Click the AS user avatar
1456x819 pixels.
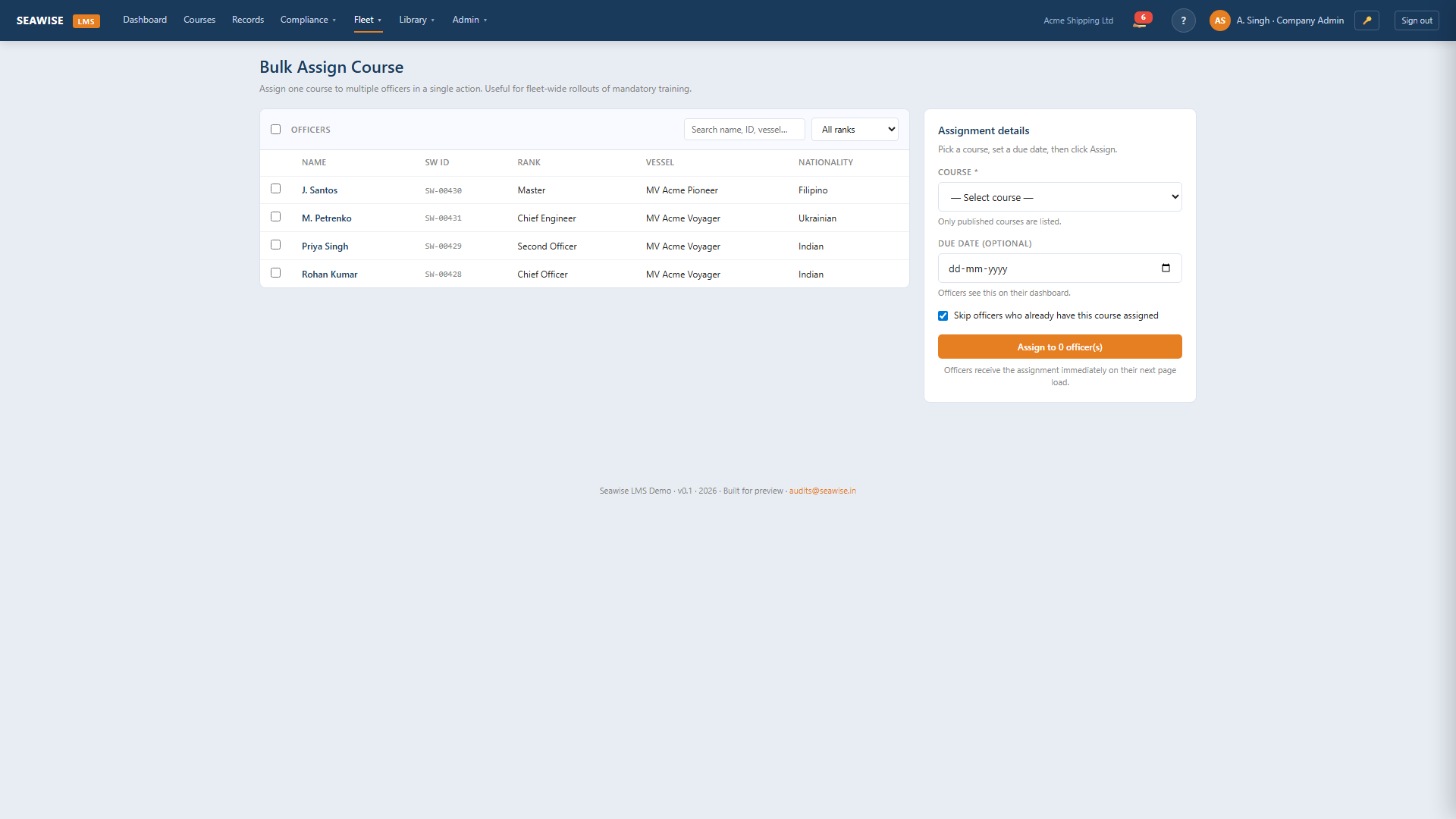coord(1219,20)
